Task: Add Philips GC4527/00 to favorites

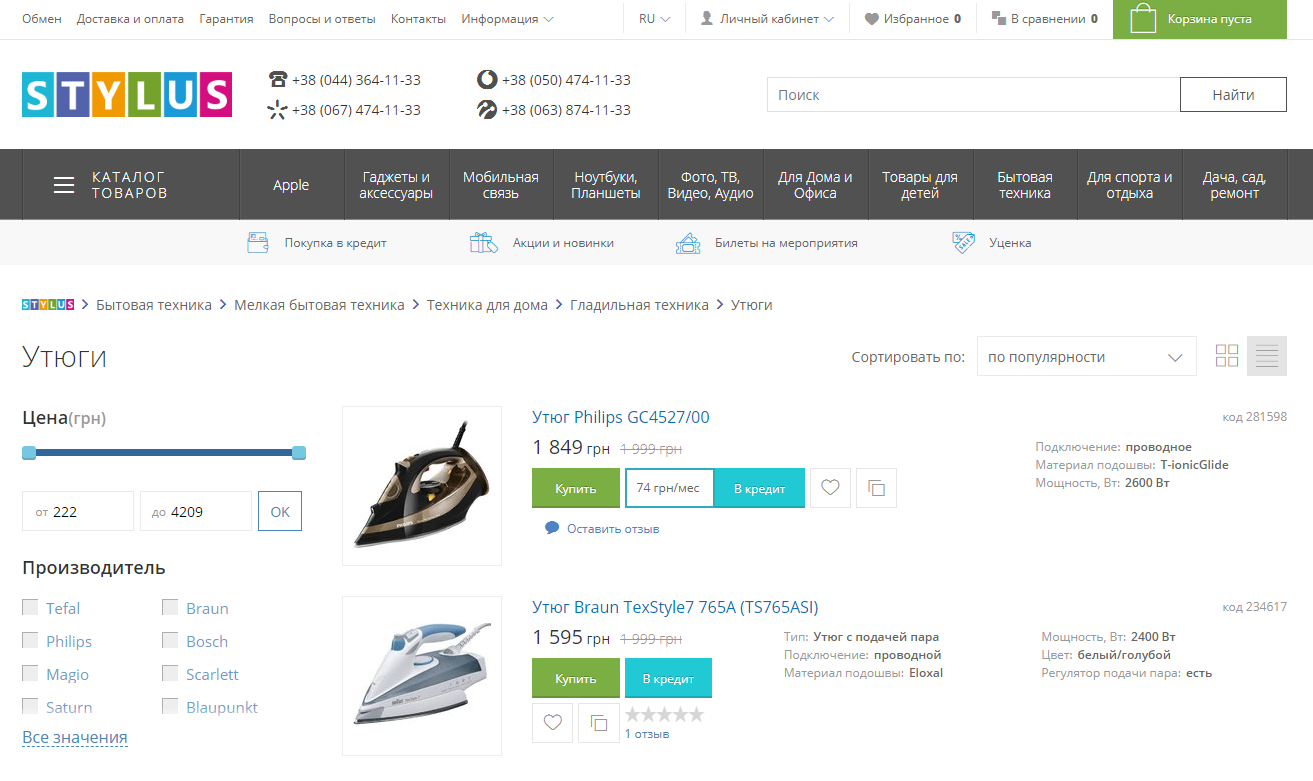Action: point(830,488)
